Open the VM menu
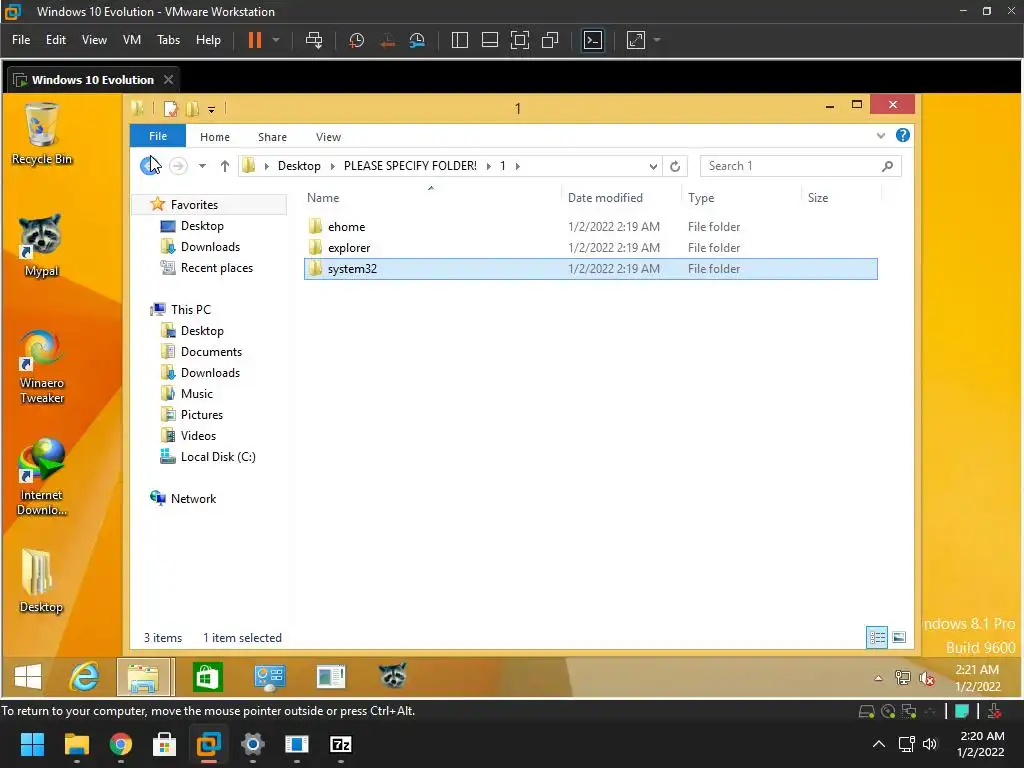 132,40
